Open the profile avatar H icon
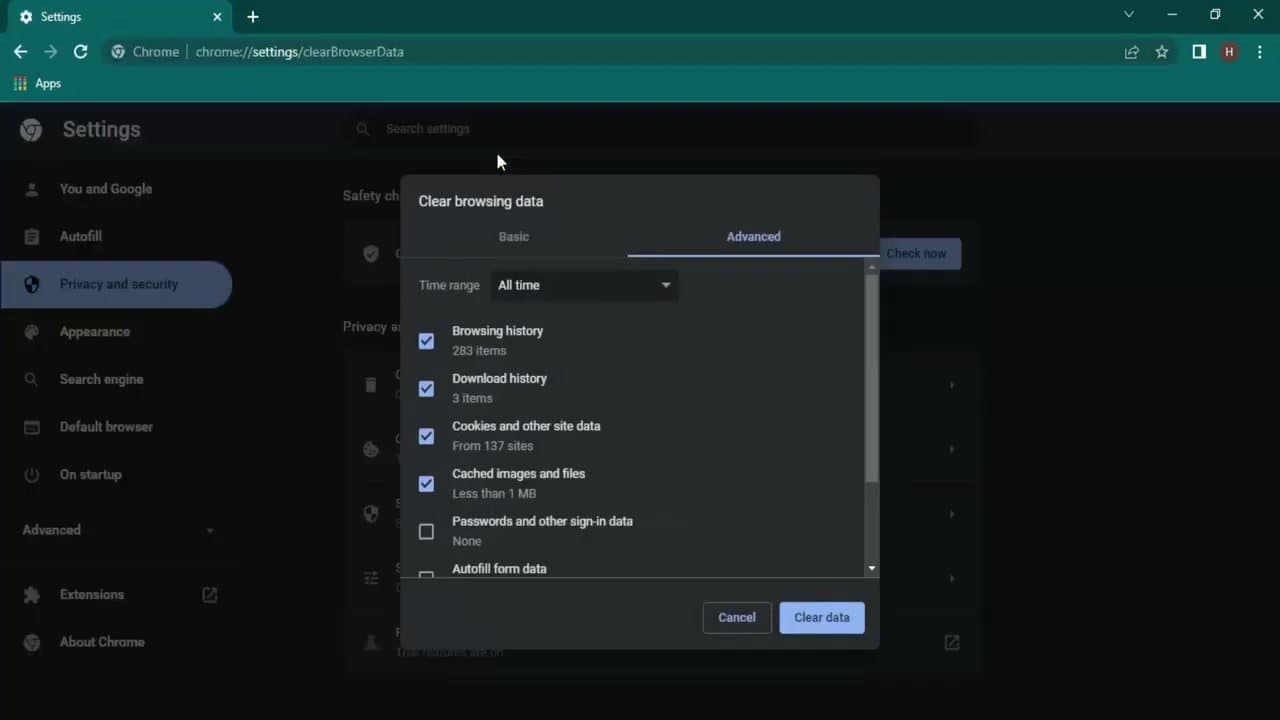1280x720 pixels. [1229, 52]
